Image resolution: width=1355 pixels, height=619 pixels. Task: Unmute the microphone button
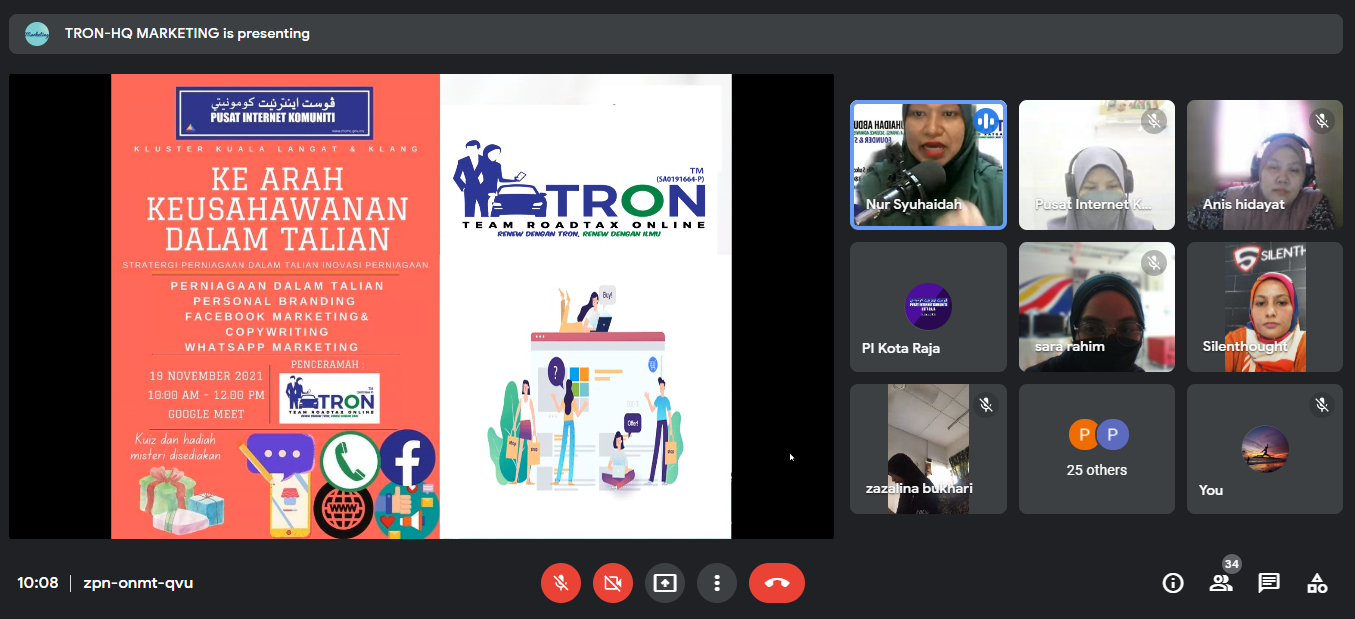coord(561,583)
